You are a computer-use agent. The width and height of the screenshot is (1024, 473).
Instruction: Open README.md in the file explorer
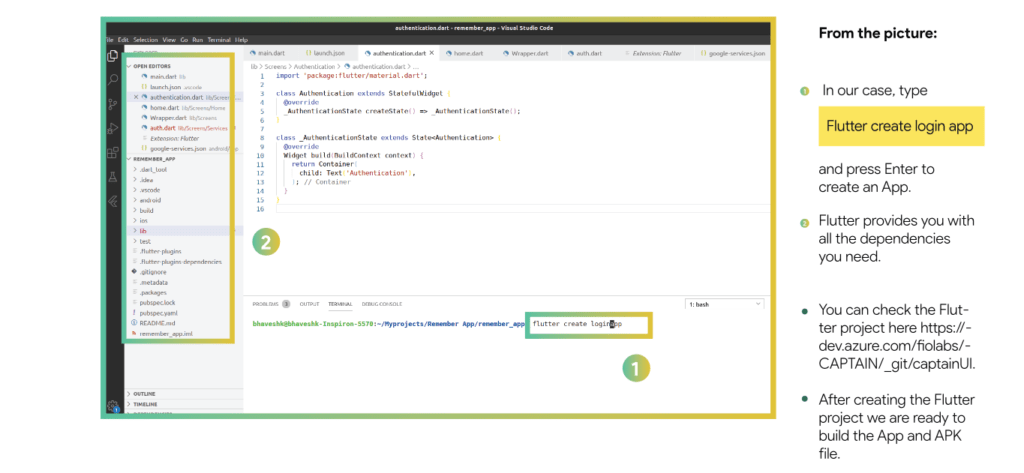point(157,323)
